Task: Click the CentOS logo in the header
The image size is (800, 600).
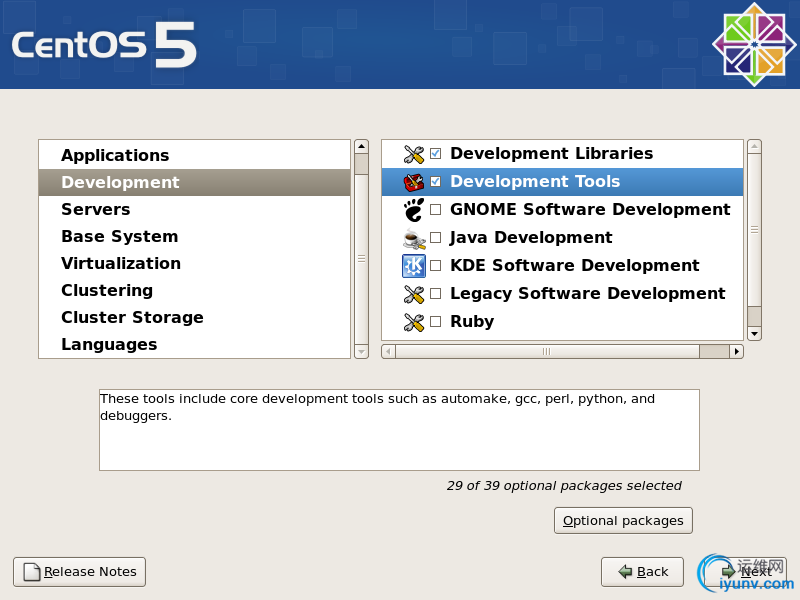Action: (754, 44)
